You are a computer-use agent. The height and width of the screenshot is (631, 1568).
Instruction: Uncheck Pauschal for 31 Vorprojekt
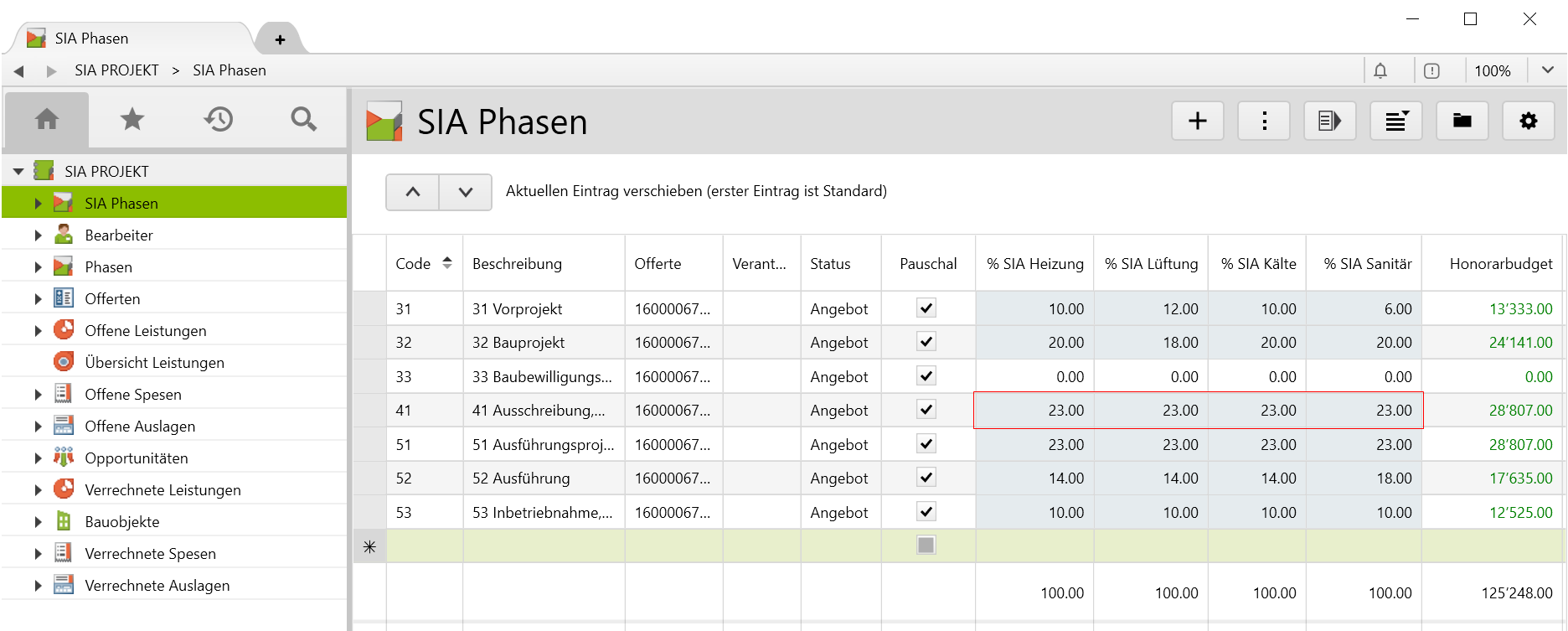(x=926, y=308)
